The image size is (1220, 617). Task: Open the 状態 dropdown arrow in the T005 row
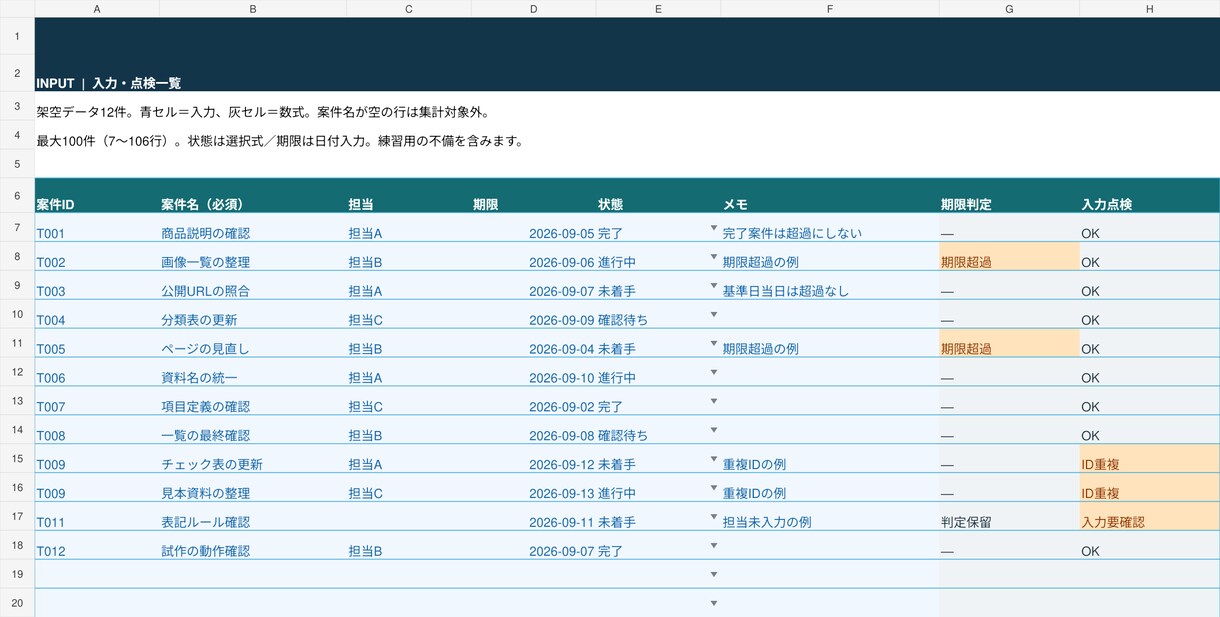tap(714, 344)
